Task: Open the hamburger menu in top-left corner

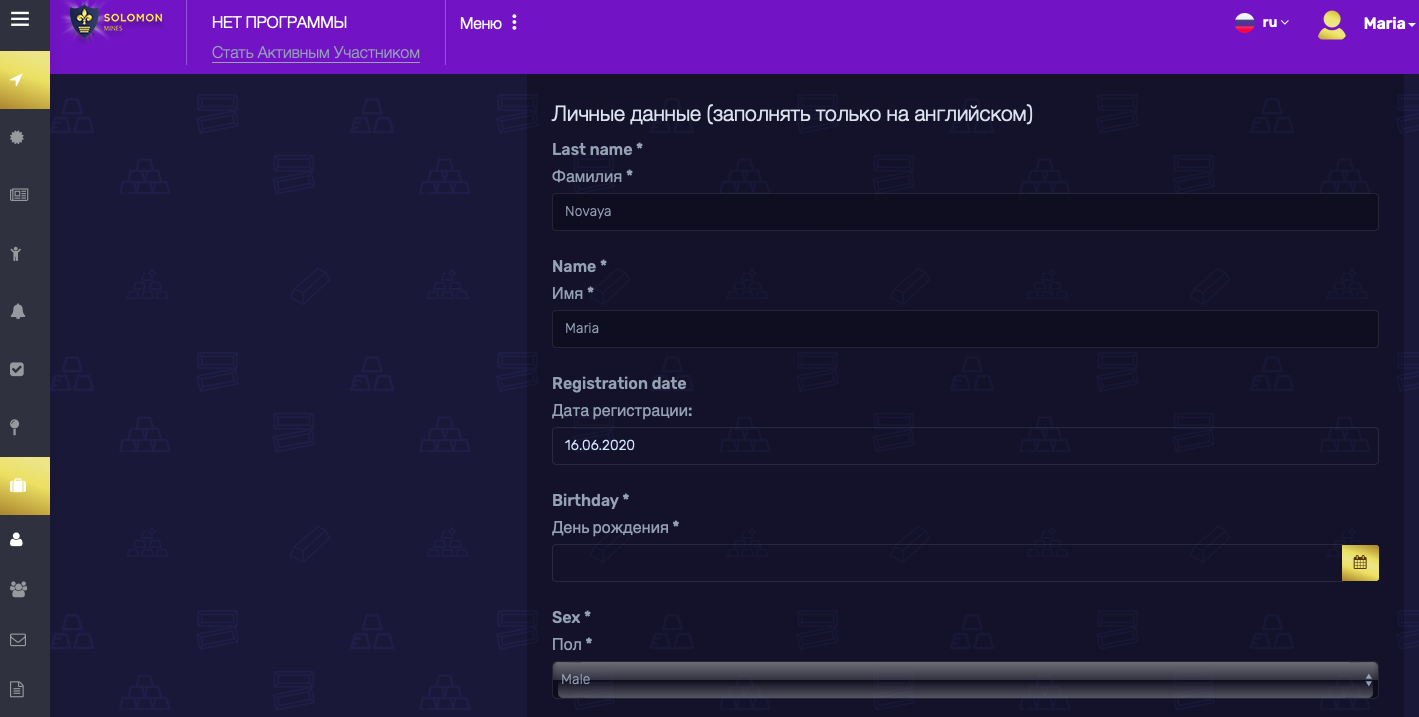Action: 19,19
